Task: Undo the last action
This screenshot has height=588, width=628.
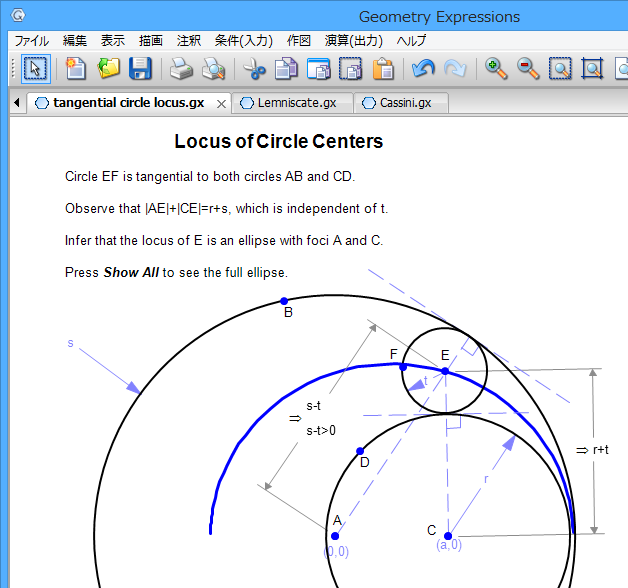Action: (423, 69)
